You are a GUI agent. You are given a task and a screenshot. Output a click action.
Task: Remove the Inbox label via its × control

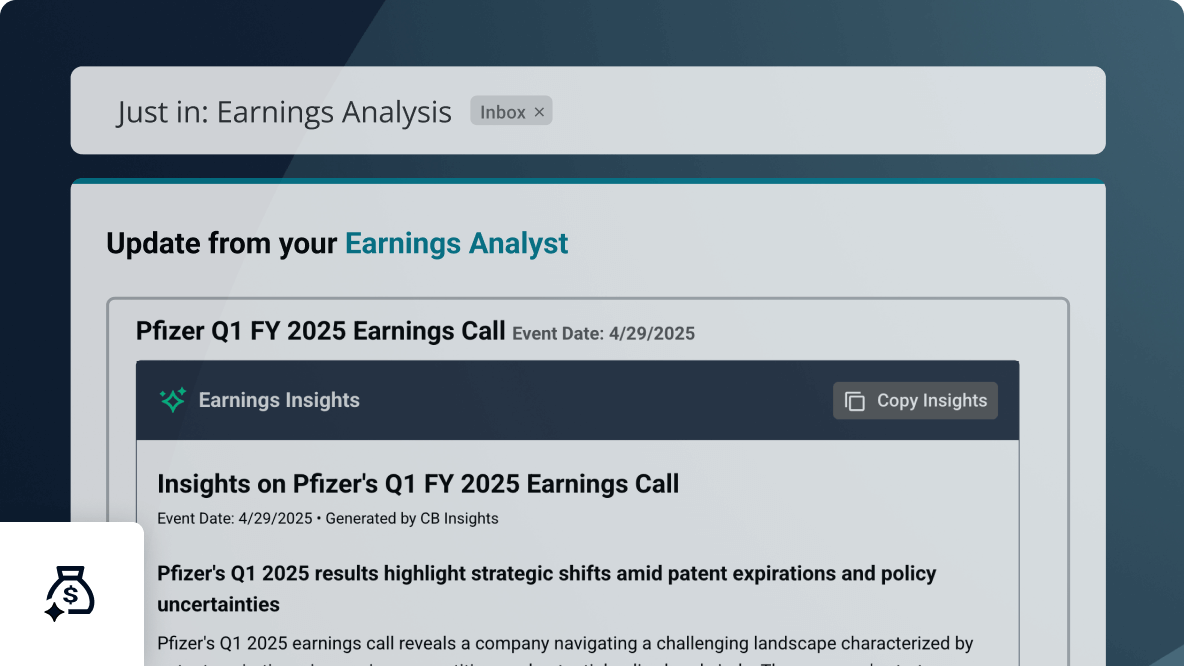[539, 111]
